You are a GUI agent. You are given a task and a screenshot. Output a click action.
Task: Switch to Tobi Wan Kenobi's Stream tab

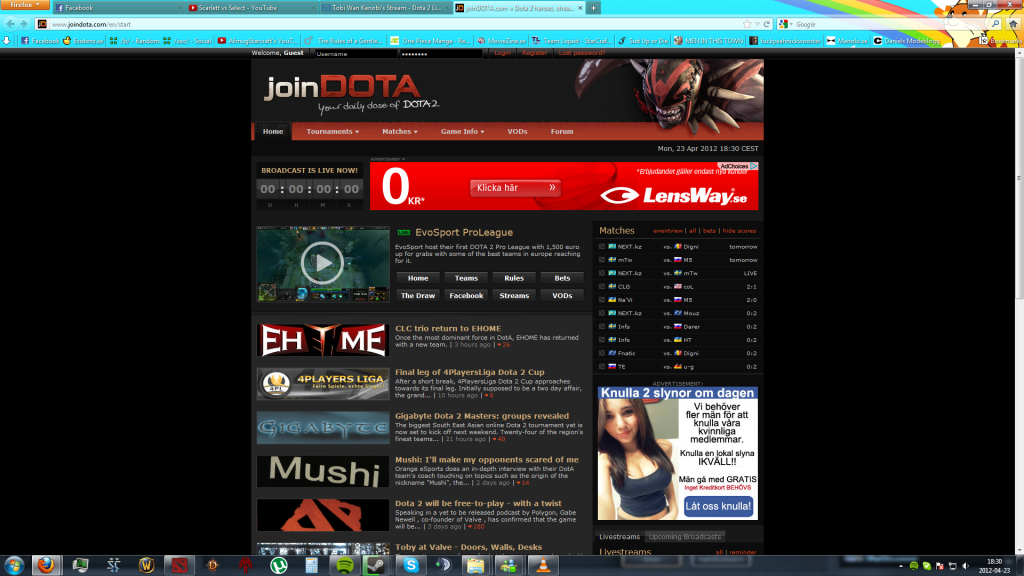click(x=384, y=8)
